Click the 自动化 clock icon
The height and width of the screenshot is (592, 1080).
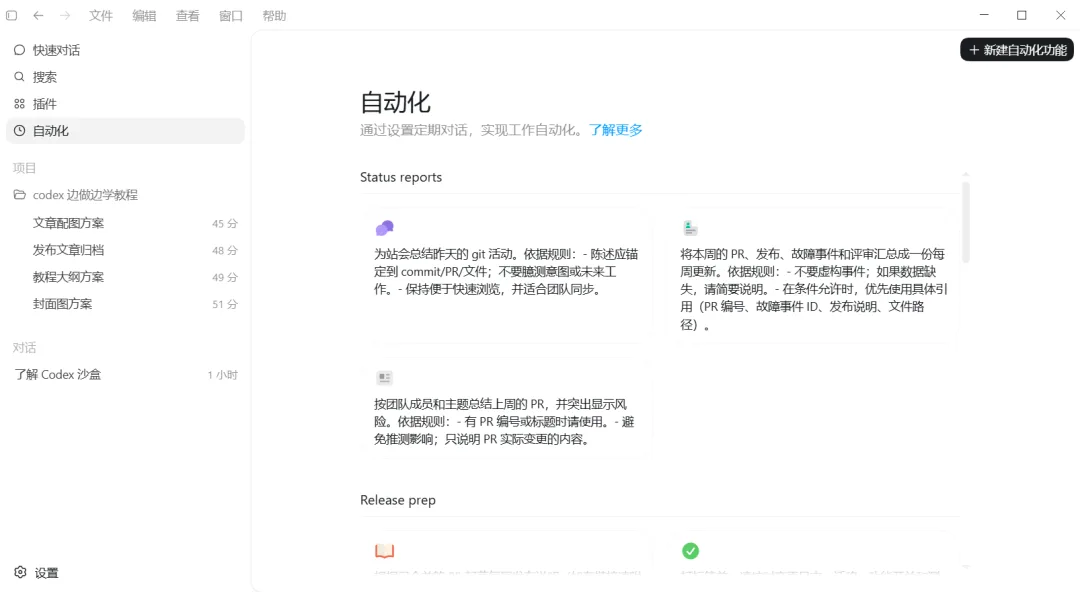[x=19, y=130]
